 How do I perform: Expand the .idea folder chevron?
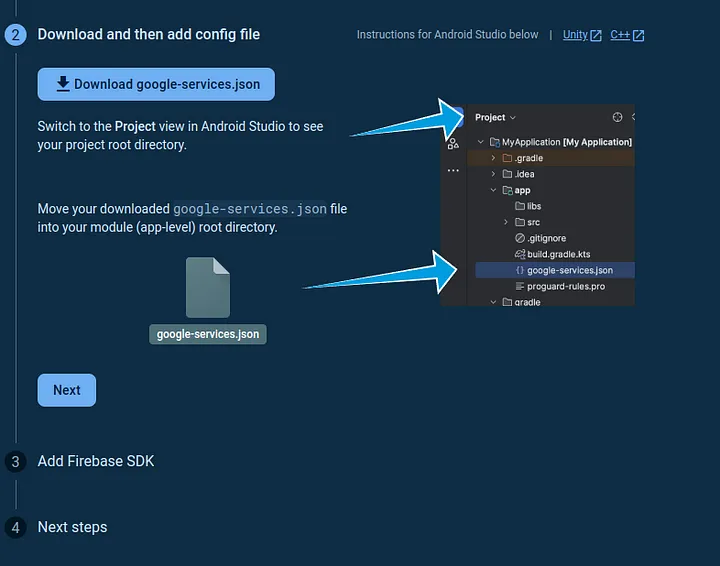493,174
